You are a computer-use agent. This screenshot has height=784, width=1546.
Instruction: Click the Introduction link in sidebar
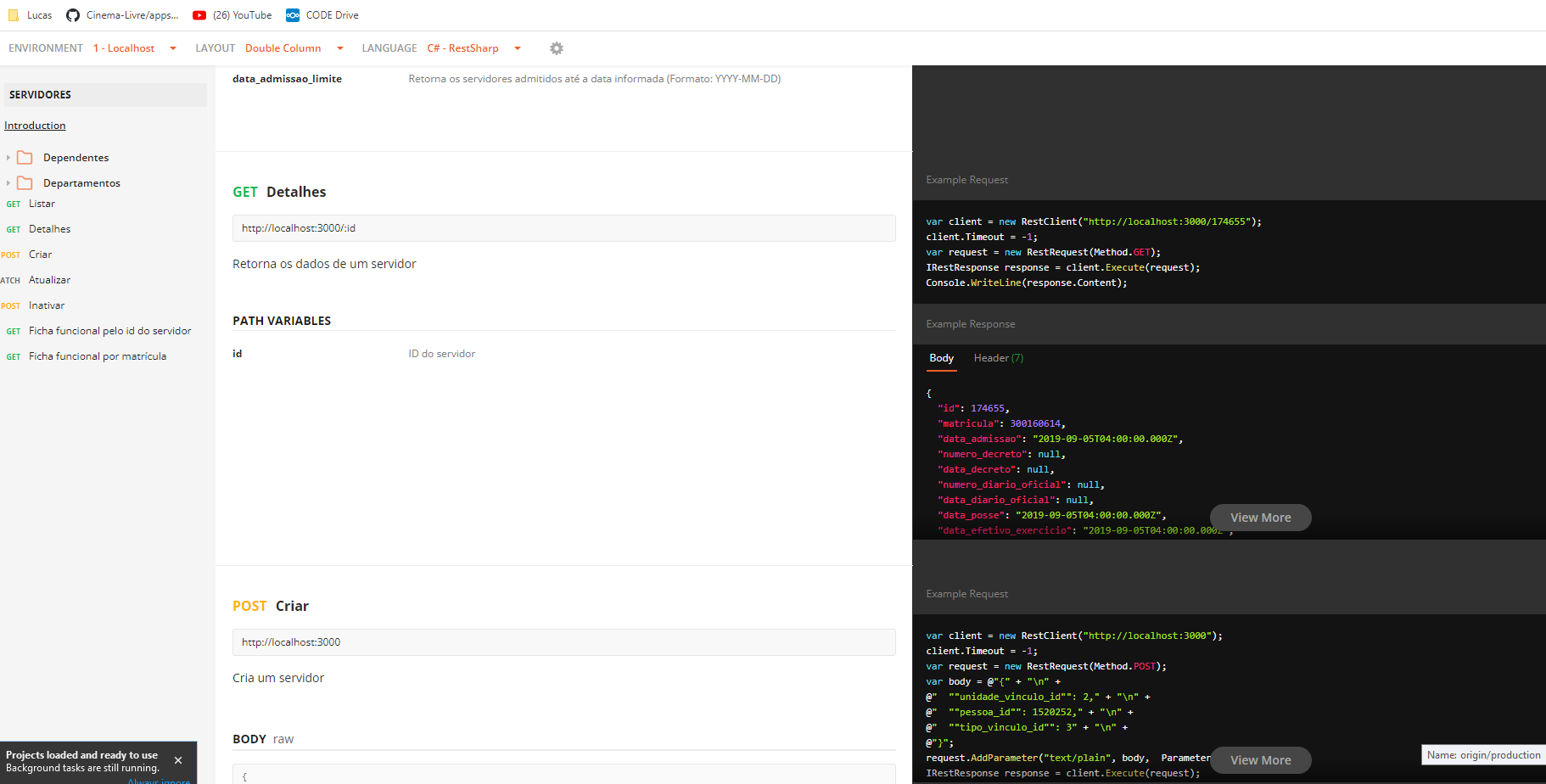35,126
